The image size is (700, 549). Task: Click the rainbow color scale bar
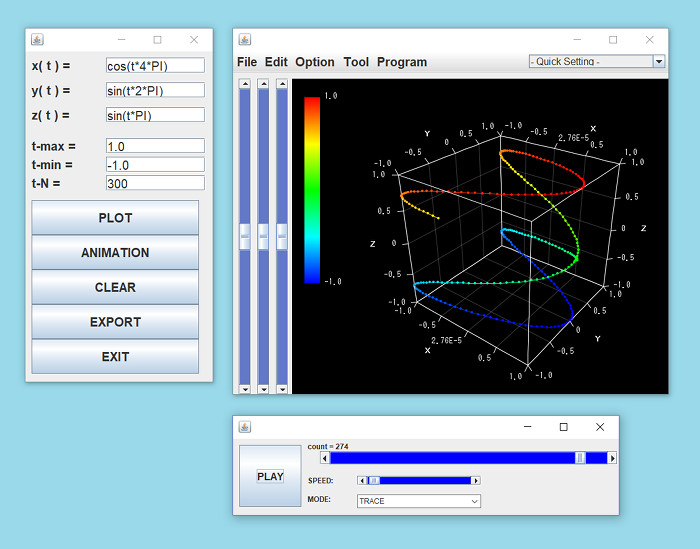[312, 190]
